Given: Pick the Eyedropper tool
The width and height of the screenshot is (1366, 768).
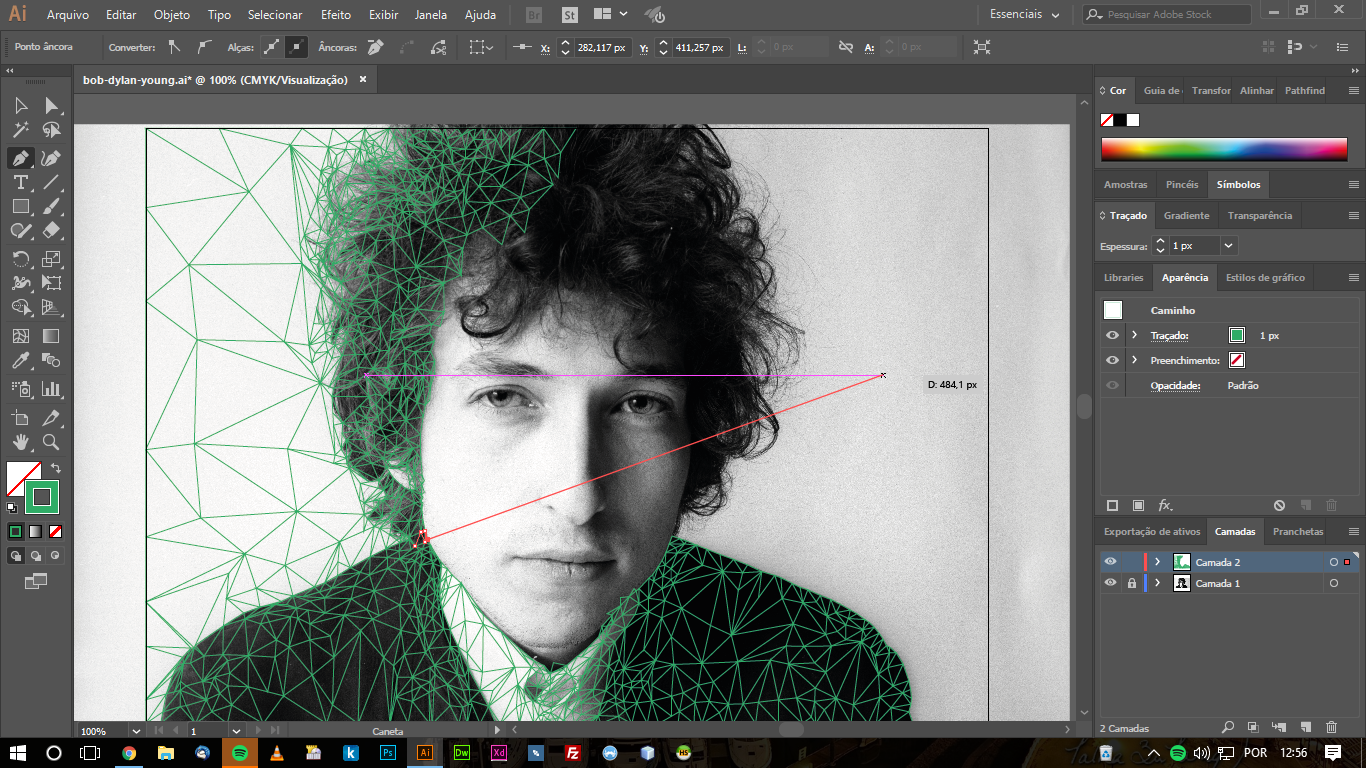Looking at the screenshot, I should click(x=20, y=361).
